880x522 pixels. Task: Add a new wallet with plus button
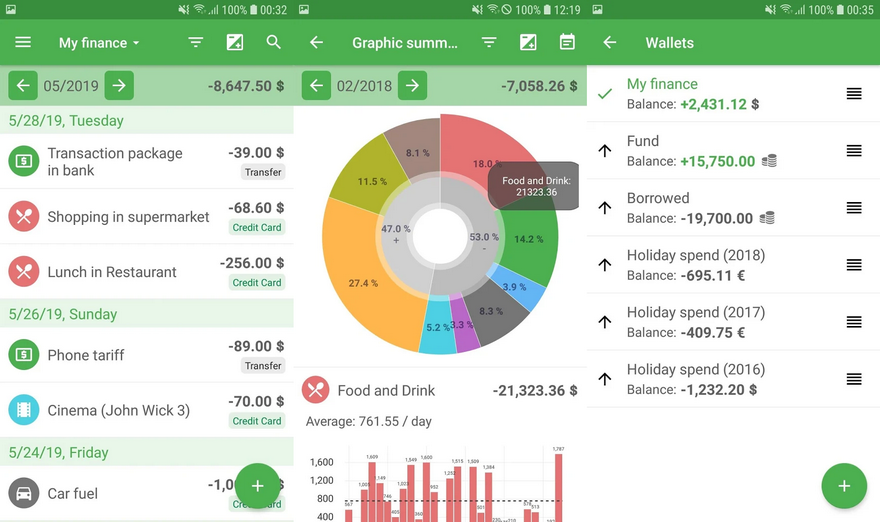point(844,486)
